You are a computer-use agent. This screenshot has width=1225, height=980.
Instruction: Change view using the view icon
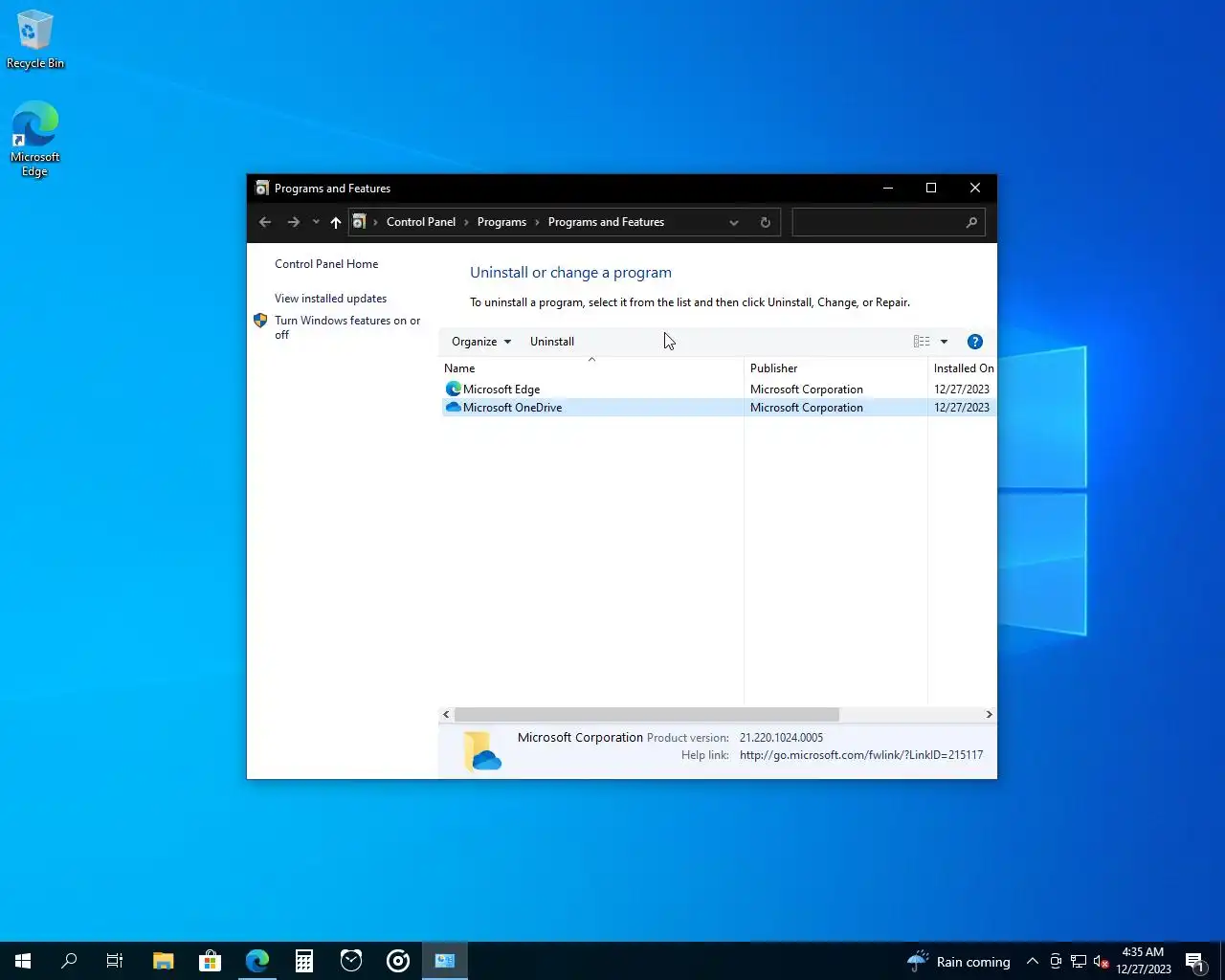pos(922,342)
